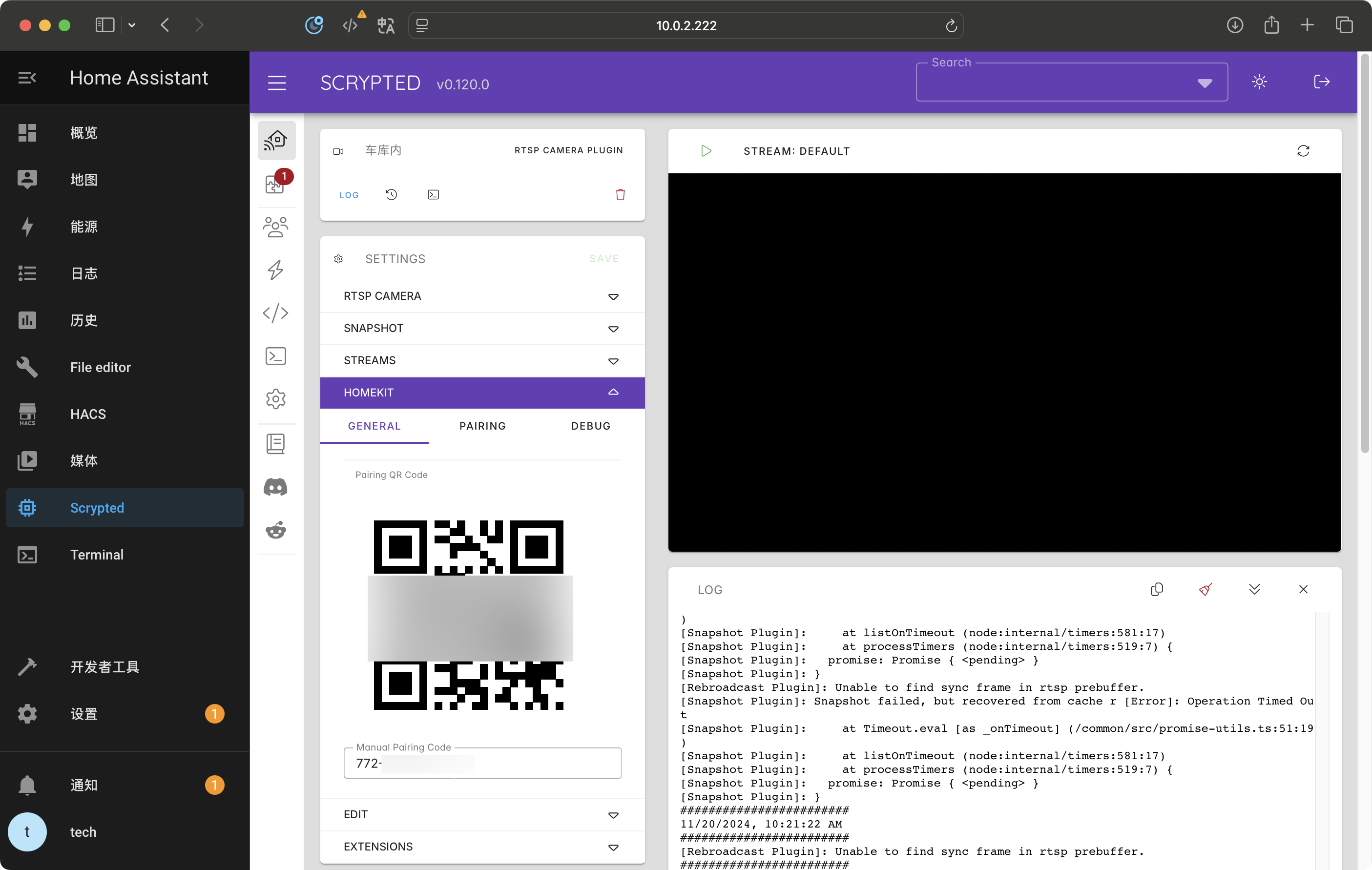Screen dimensions: 1372x870
Task: Toggle light/dark theme sun icon
Action: 1259,82
